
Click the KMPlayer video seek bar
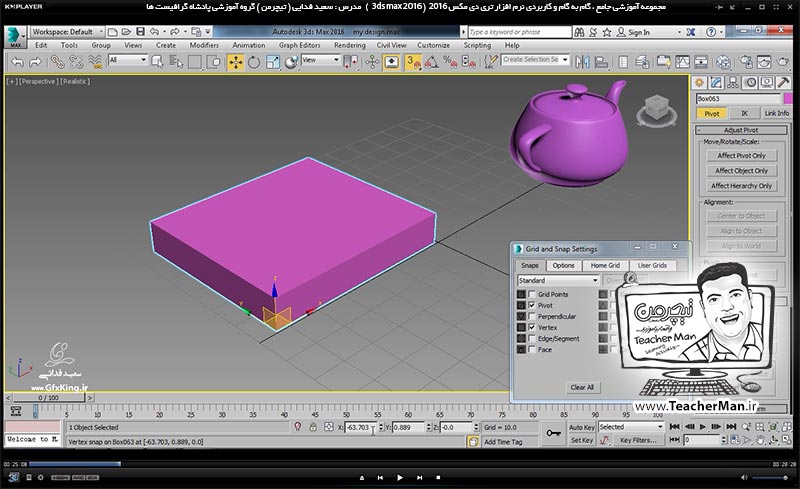tap(399, 464)
